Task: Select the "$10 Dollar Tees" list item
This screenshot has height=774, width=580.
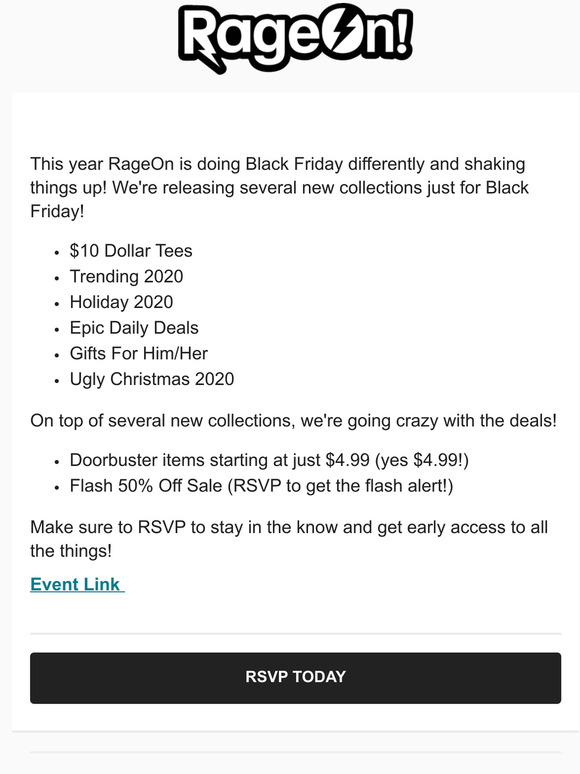Action: pyautogui.click(x=131, y=251)
